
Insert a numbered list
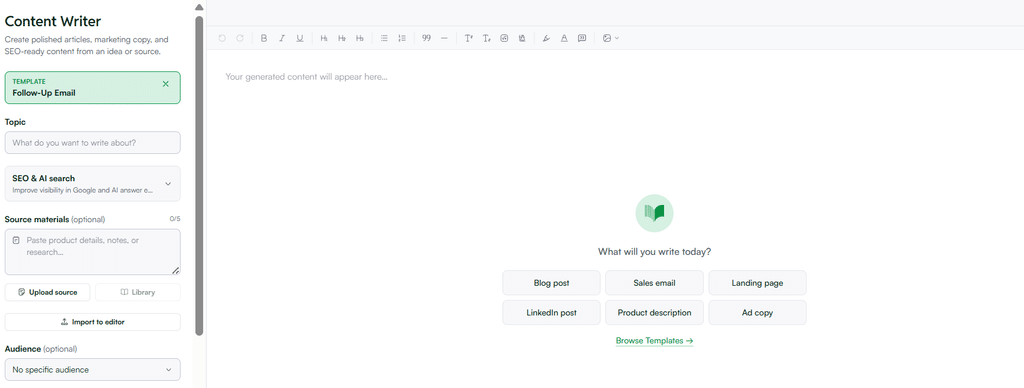[x=402, y=39]
